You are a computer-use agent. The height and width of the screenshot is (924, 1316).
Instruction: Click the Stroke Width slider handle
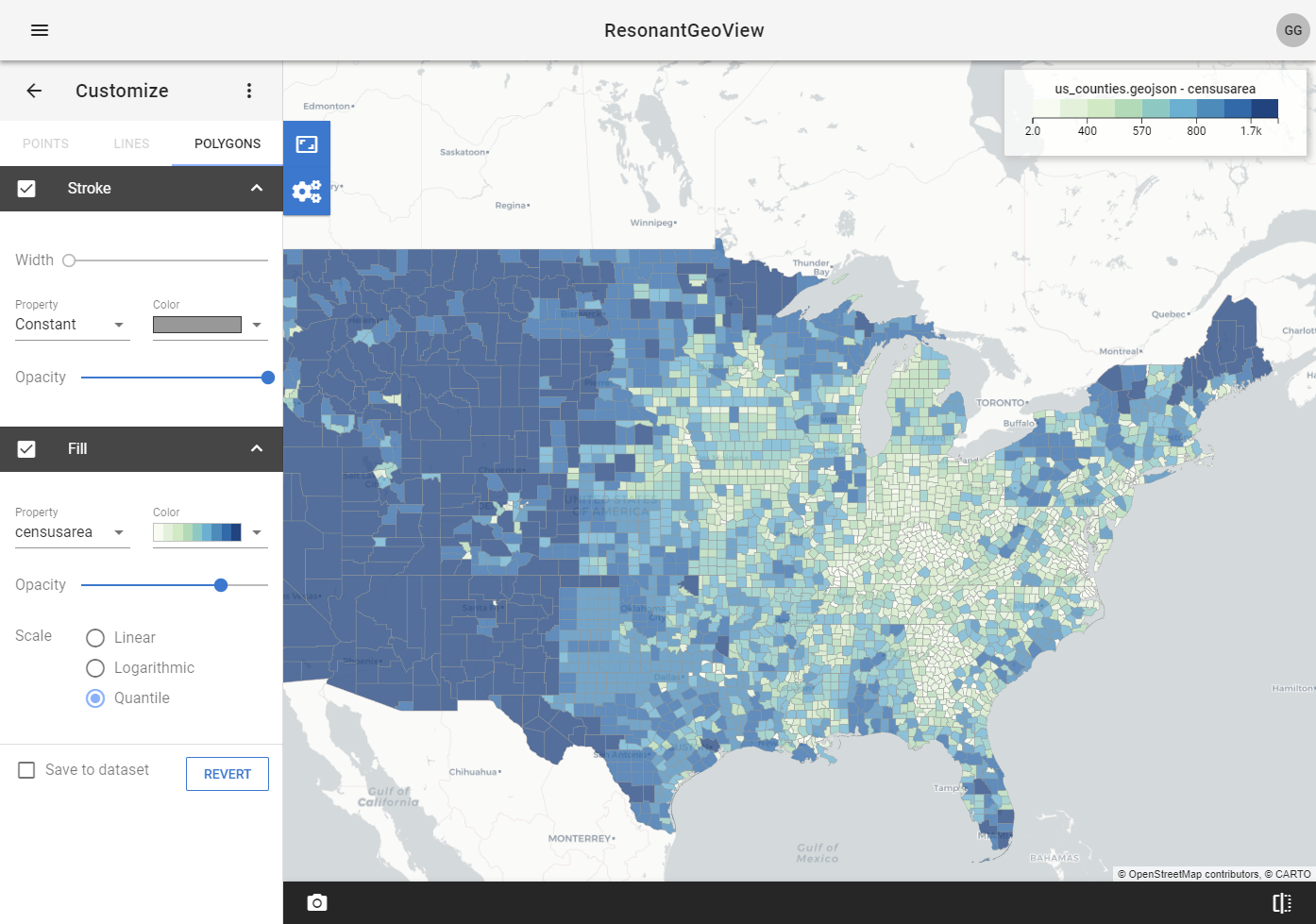(69, 260)
